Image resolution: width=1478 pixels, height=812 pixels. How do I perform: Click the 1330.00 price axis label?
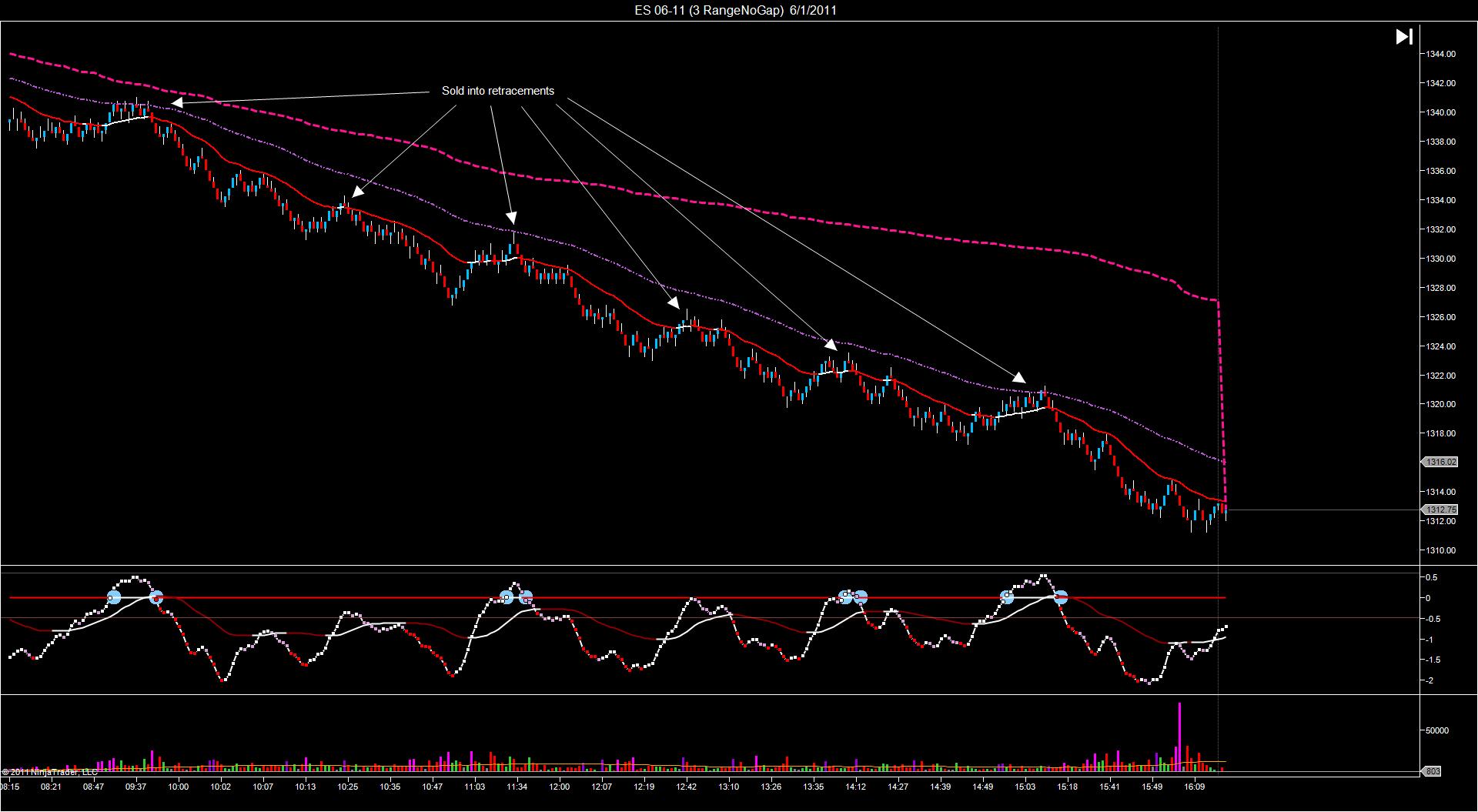(1440, 259)
